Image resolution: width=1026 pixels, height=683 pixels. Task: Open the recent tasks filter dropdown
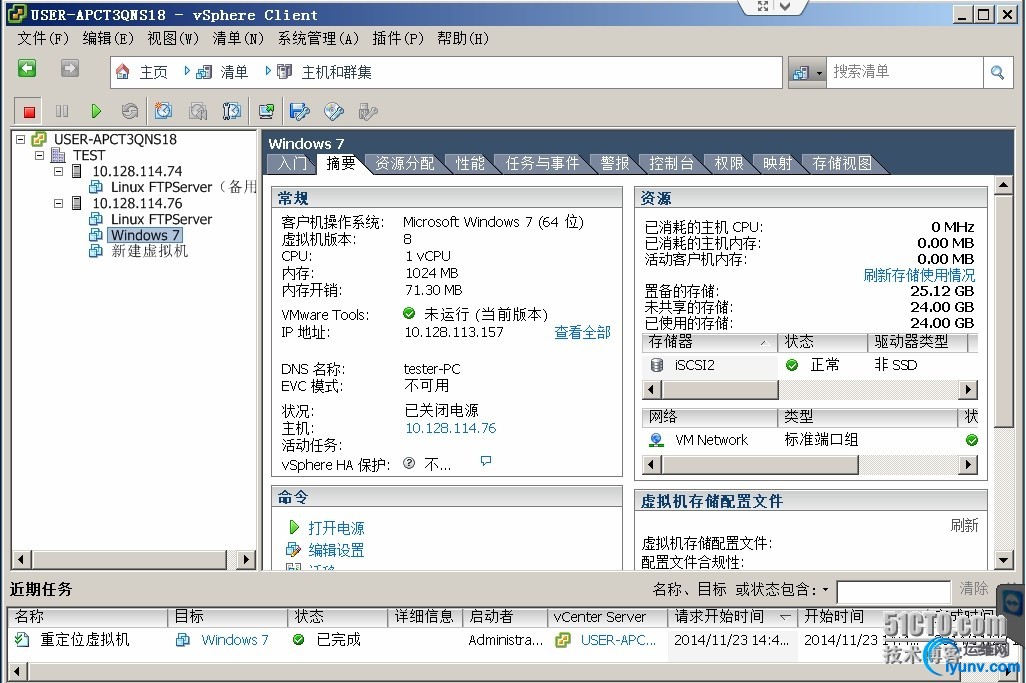[x=825, y=589]
